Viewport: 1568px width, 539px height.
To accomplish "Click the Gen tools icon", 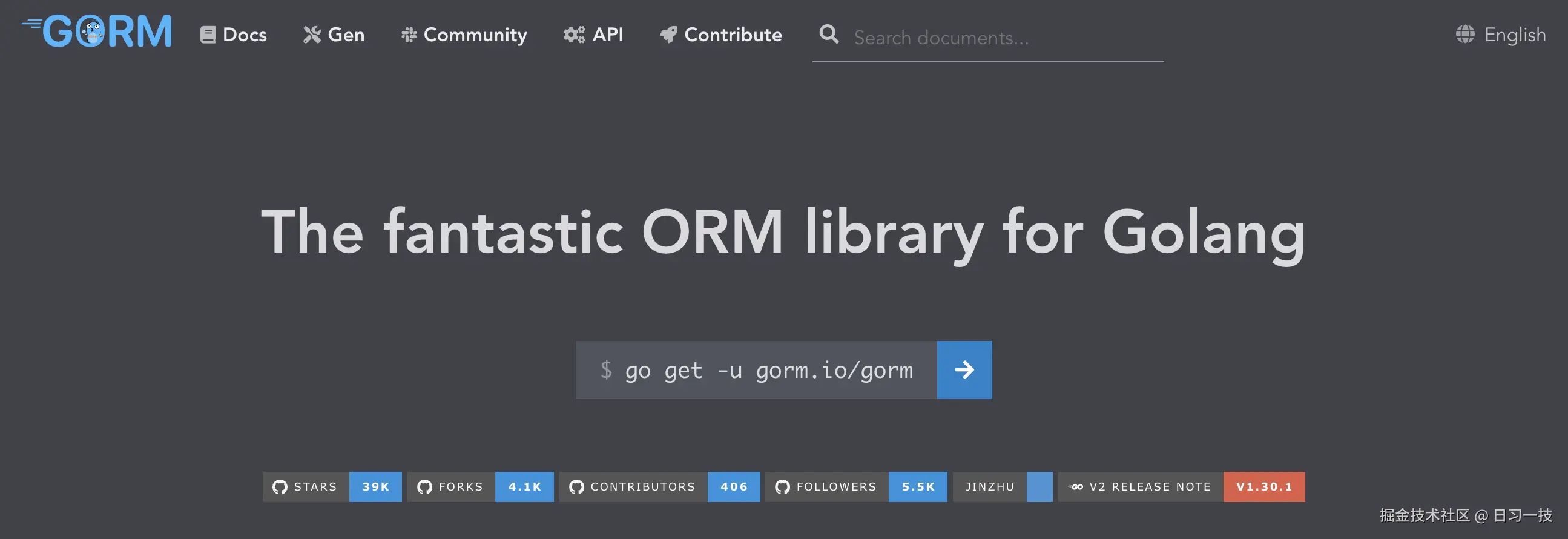I will pyautogui.click(x=312, y=35).
